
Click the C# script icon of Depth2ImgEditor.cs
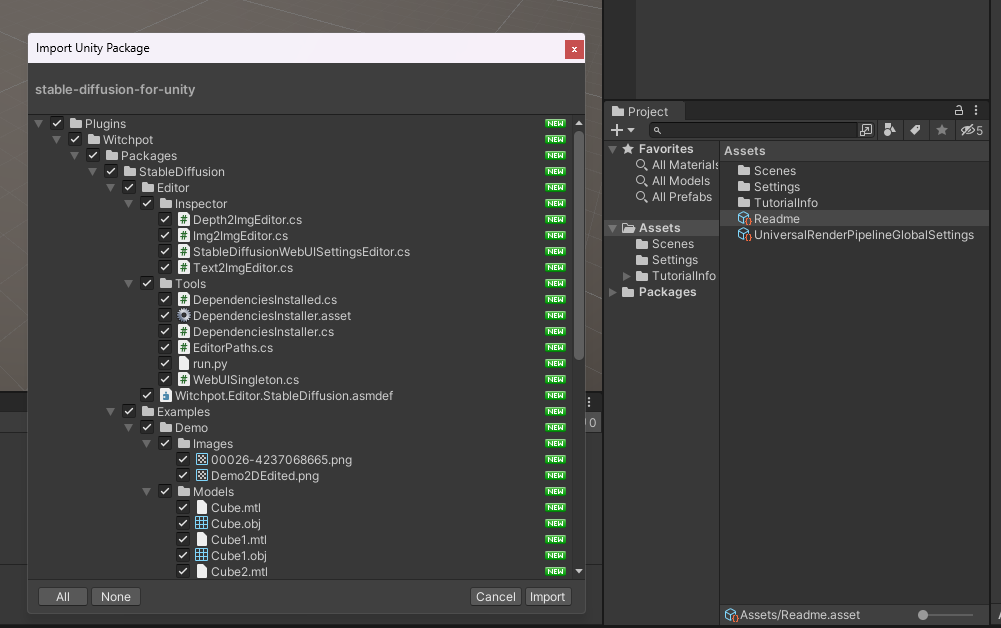point(184,220)
